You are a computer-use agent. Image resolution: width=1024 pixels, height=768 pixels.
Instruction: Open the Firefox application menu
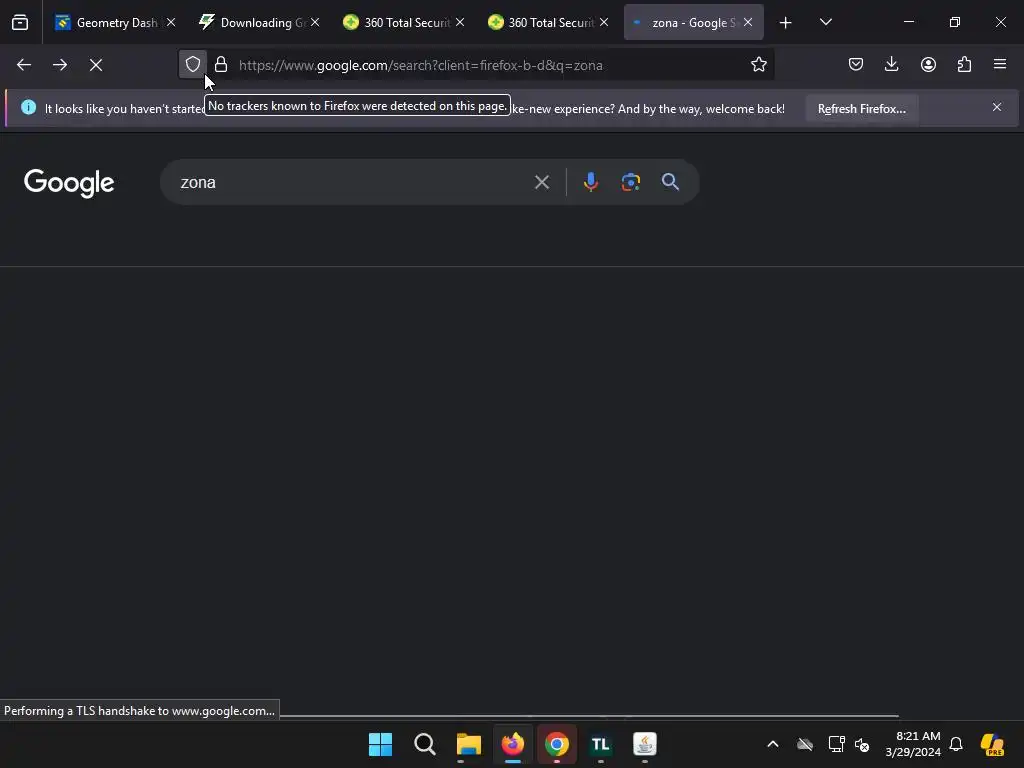click(1000, 64)
